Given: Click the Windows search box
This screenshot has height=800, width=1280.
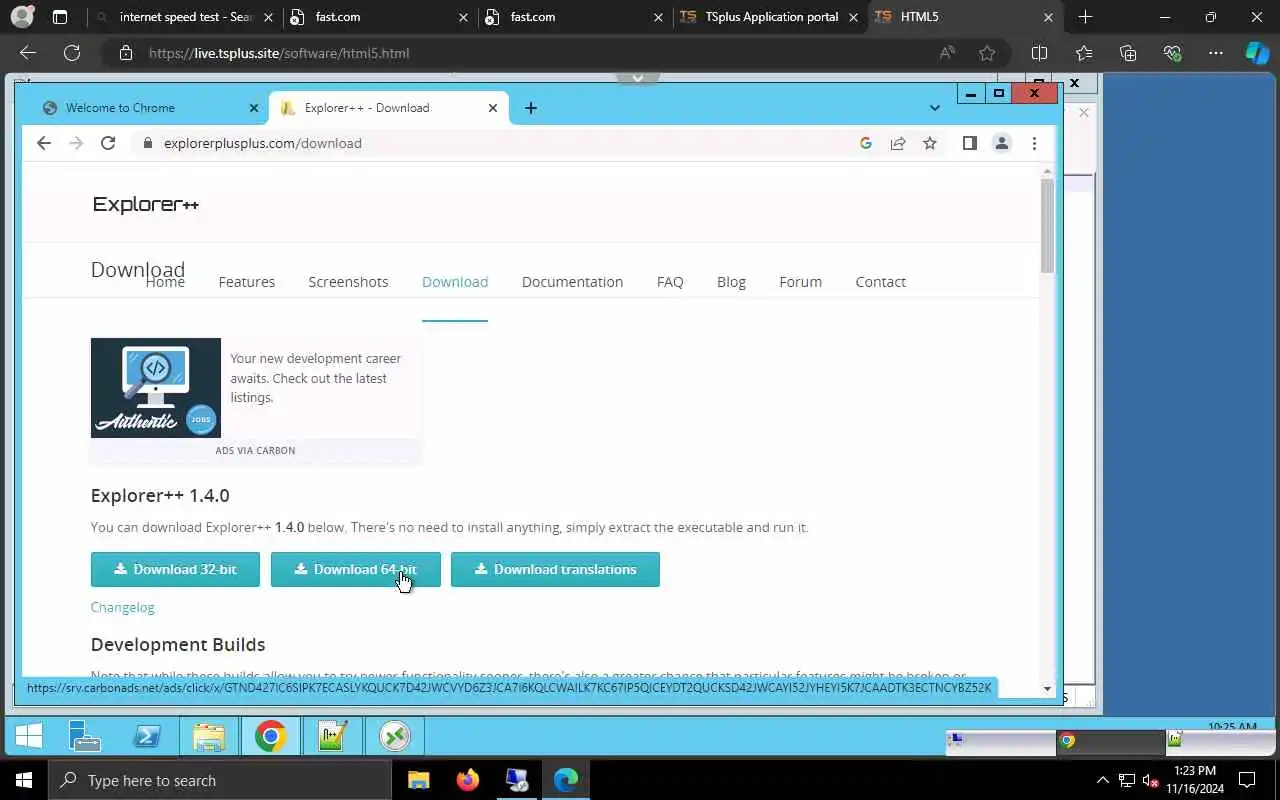Looking at the screenshot, I should click(220, 780).
